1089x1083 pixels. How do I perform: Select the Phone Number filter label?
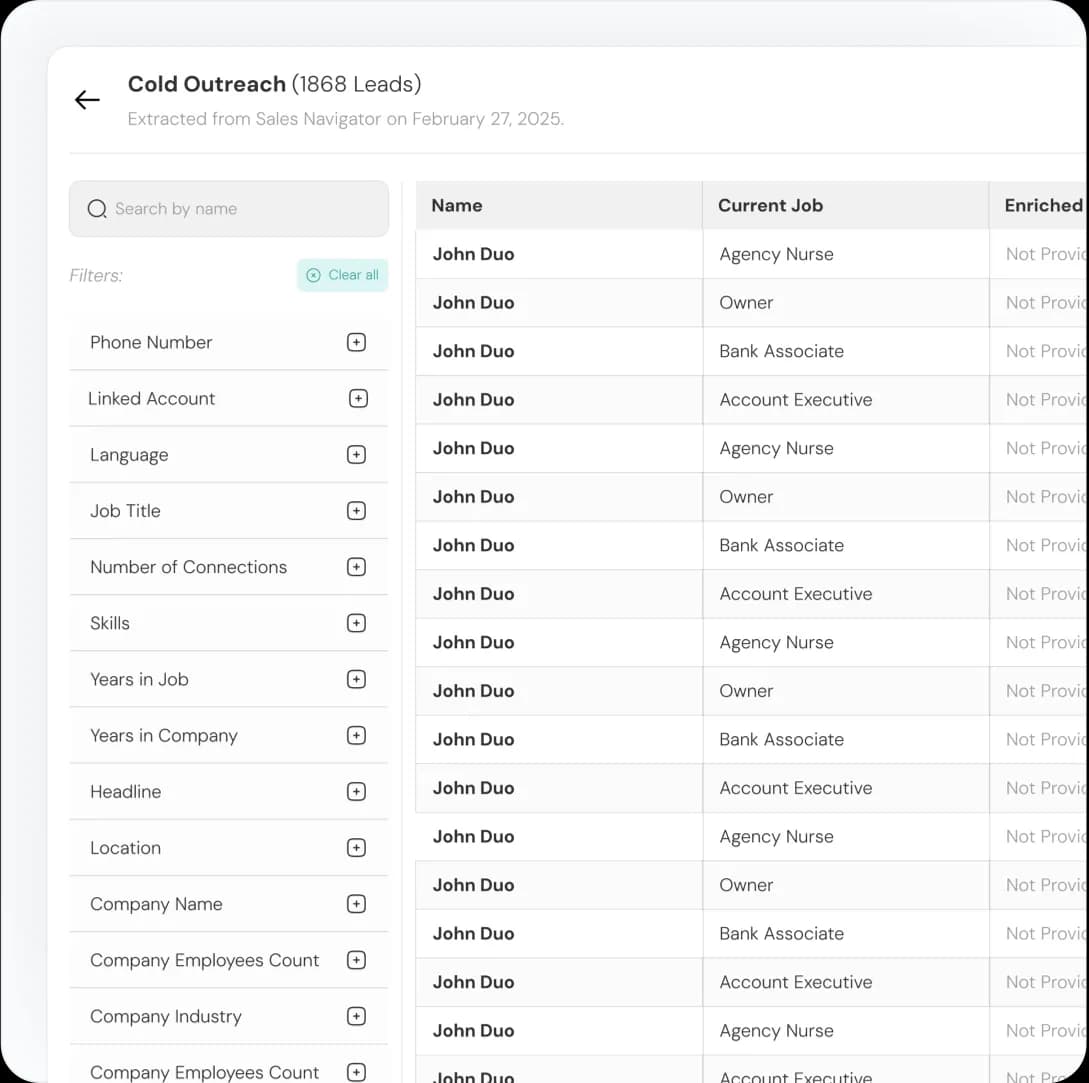coord(151,342)
